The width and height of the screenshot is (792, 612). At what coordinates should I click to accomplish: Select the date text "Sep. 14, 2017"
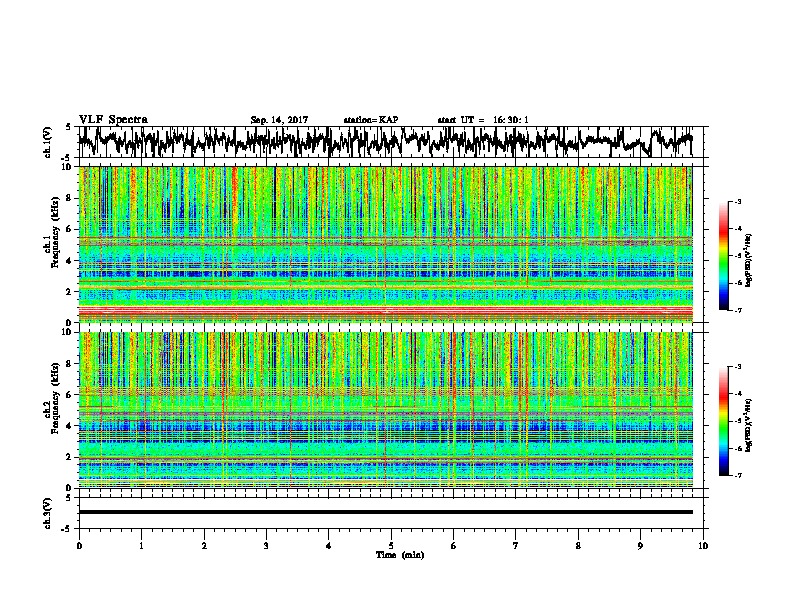point(279,120)
